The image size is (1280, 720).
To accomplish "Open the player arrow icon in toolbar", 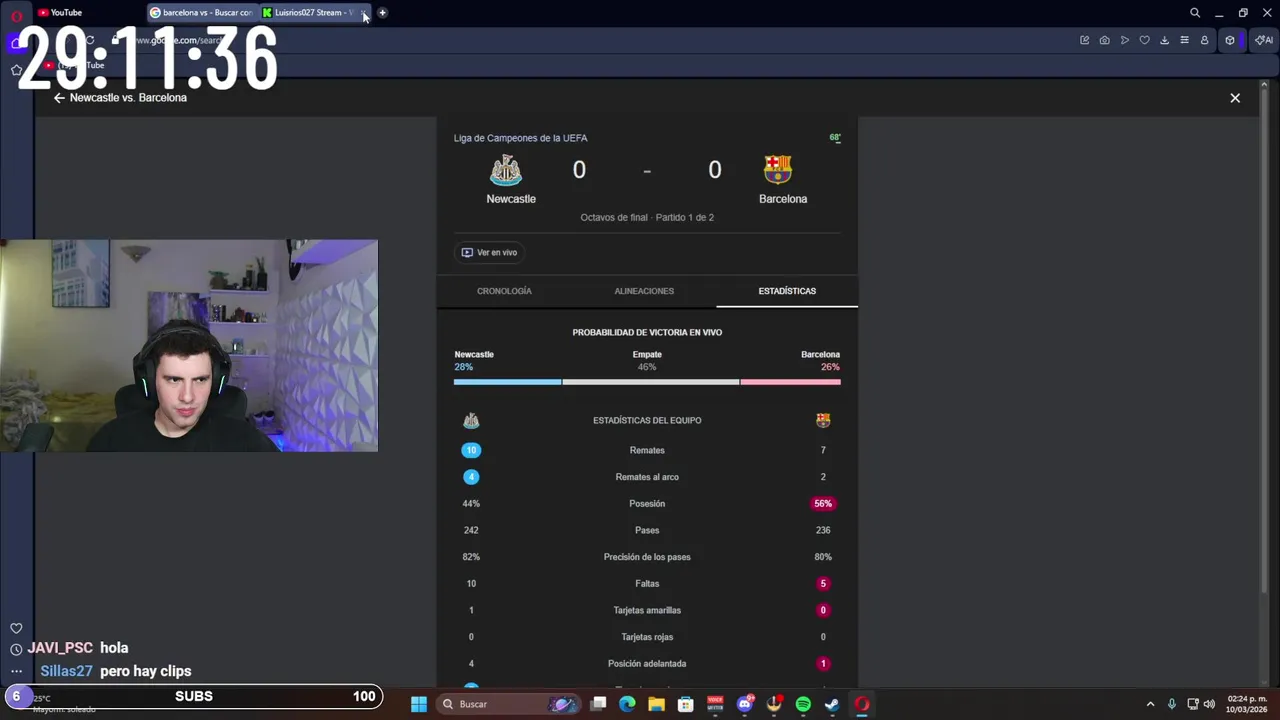I will click(1125, 40).
